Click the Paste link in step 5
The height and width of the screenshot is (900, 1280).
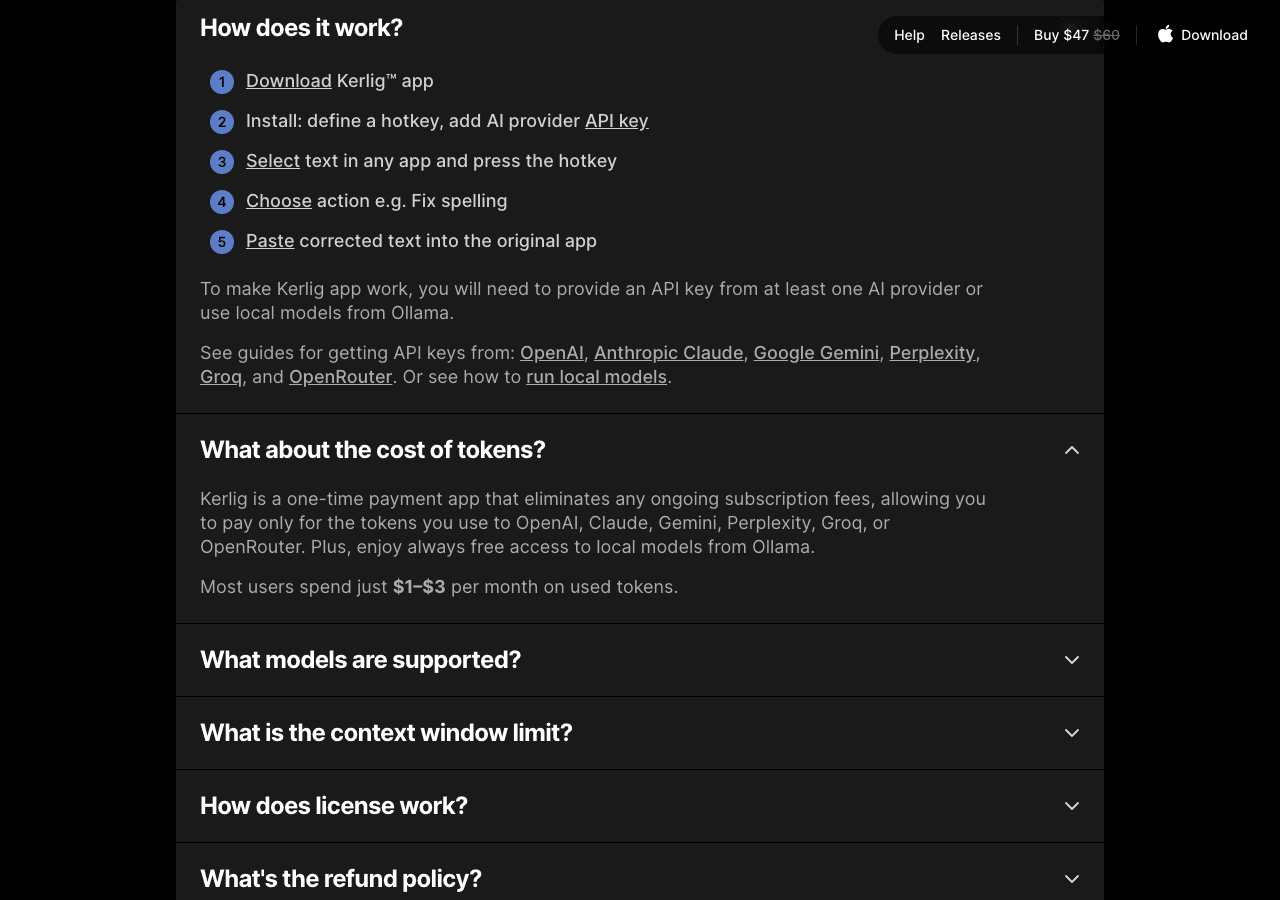coord(270,241)
